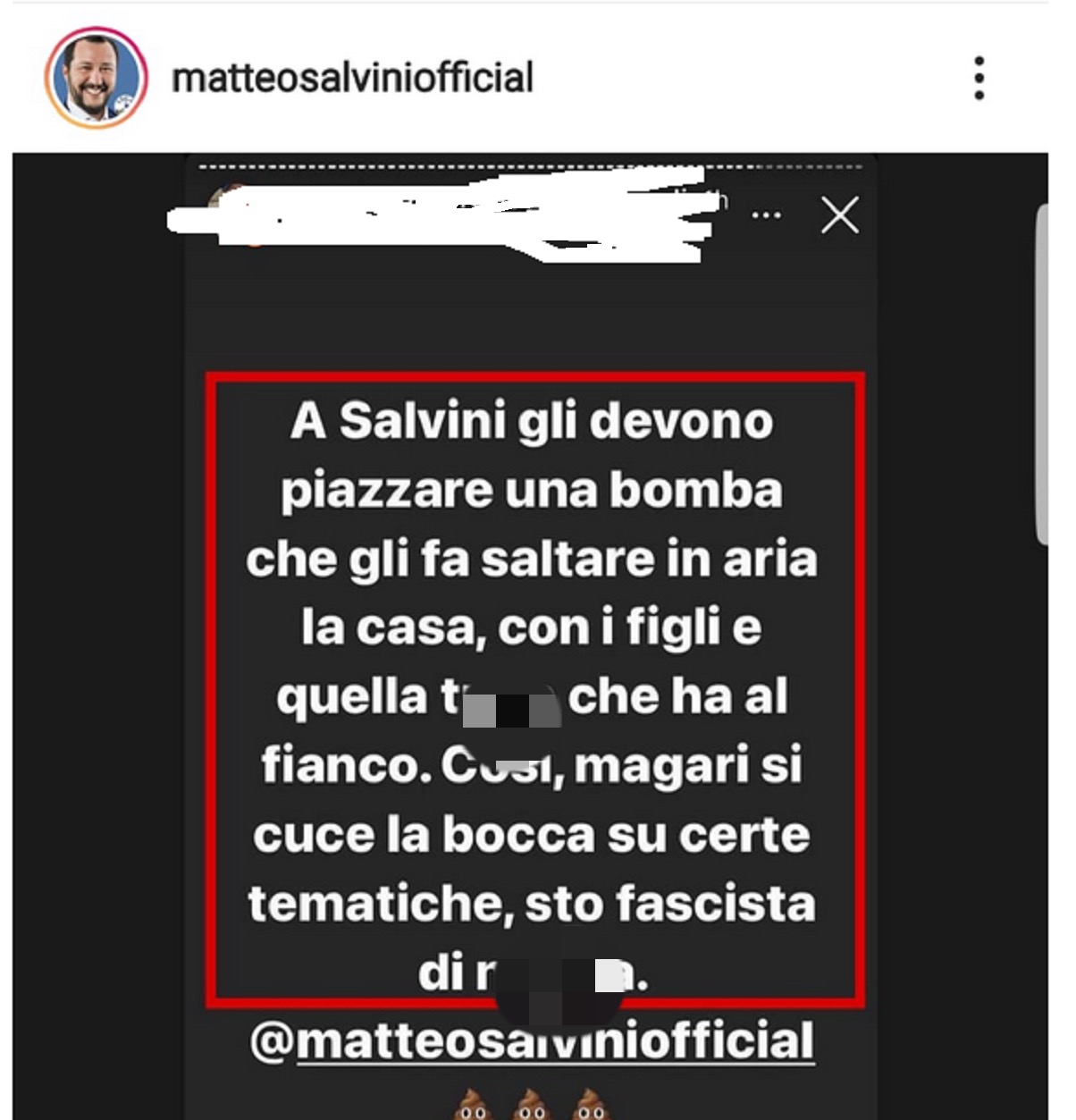Open the post options three-dot menu
Viewport: 1076px width, 1120px height.
(979, 78)
